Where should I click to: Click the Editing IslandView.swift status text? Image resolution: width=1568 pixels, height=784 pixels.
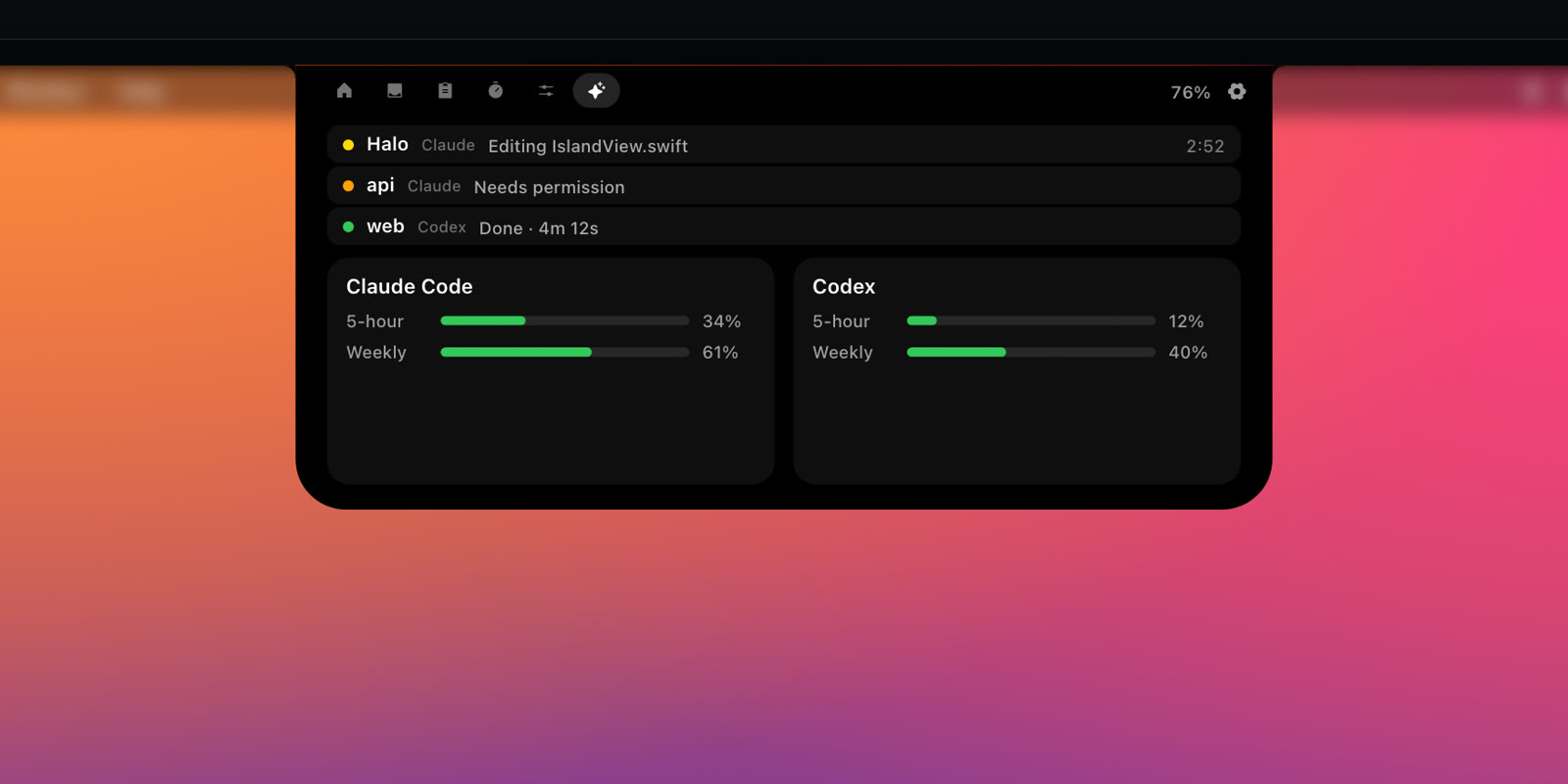(x=588, y=146)
